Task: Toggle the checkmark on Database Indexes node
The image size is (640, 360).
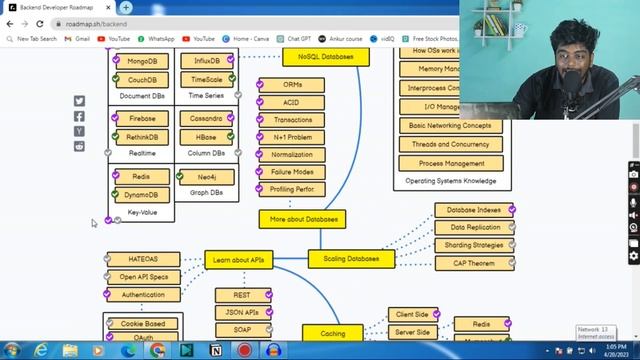Action: click(512, 209)
